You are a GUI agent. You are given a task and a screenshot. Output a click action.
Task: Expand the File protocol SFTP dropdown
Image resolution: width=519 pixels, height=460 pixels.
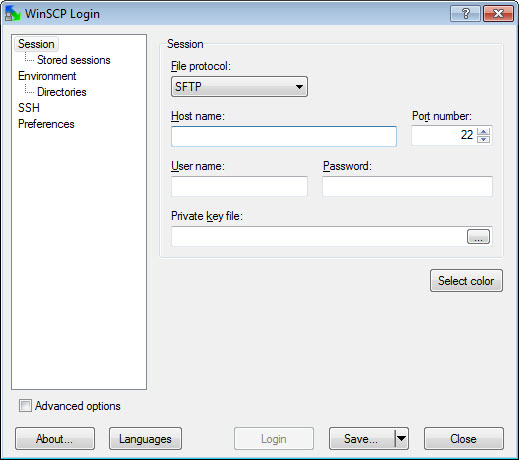click(x=239, y=87)
